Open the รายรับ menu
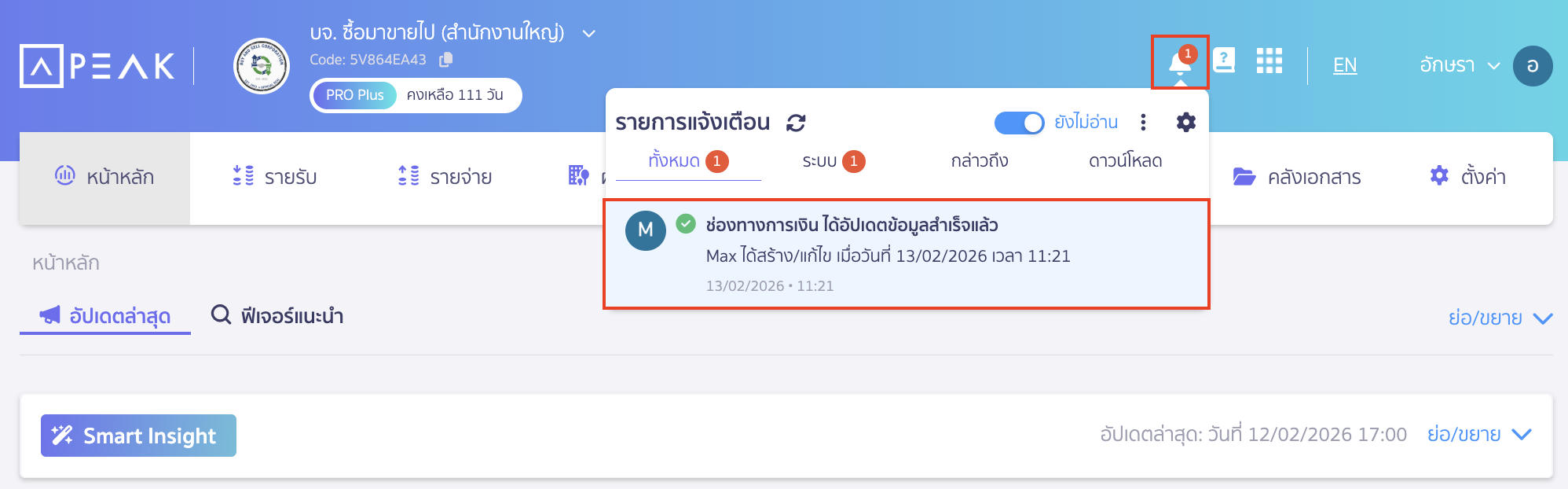Viewport: 1568px width, 489px height. 275,177
